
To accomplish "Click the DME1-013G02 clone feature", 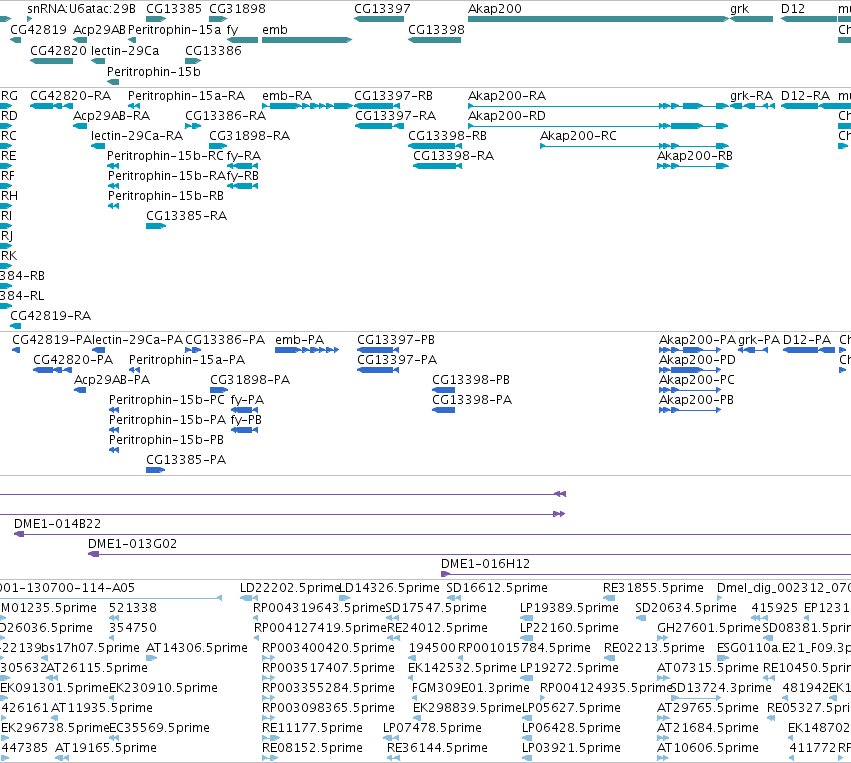I will click(469, 554).
